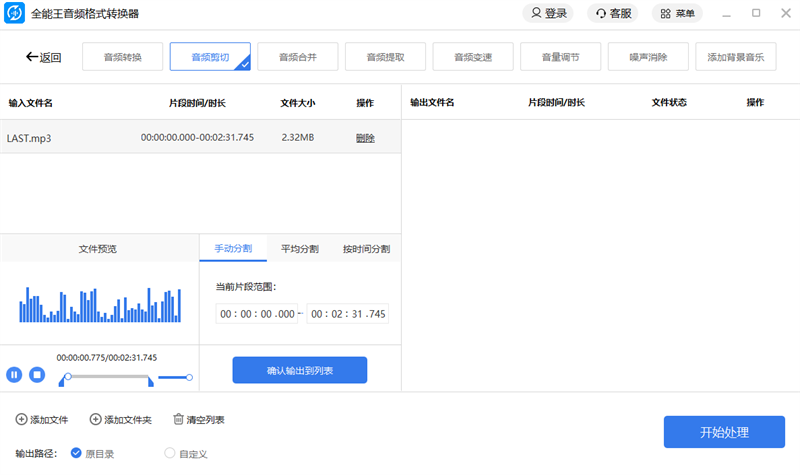Switch to 平均分割 split mode
The width and height of the screenshot is (800, 475).
click(300, 248)
